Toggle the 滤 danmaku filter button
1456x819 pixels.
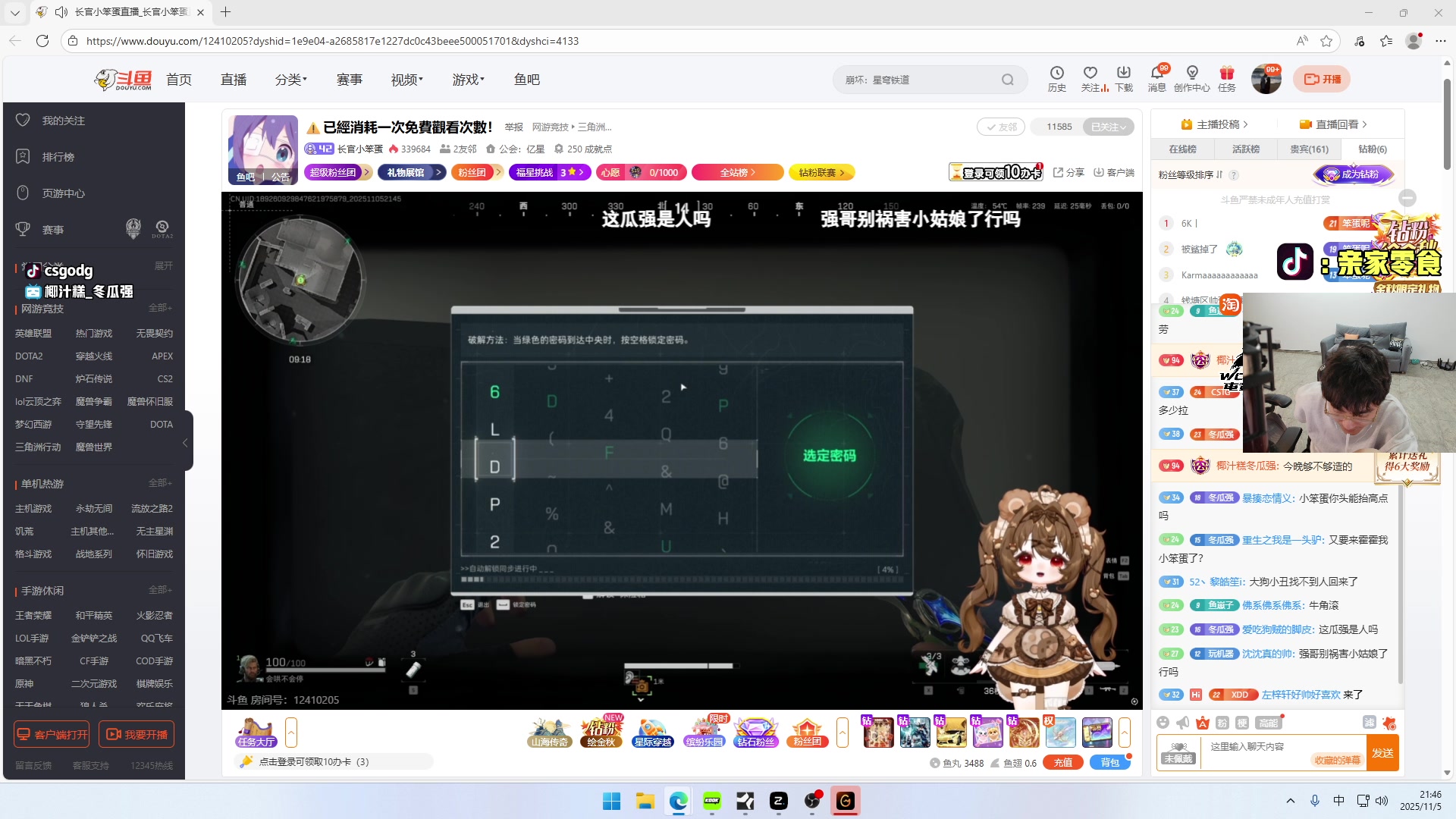1369,723
